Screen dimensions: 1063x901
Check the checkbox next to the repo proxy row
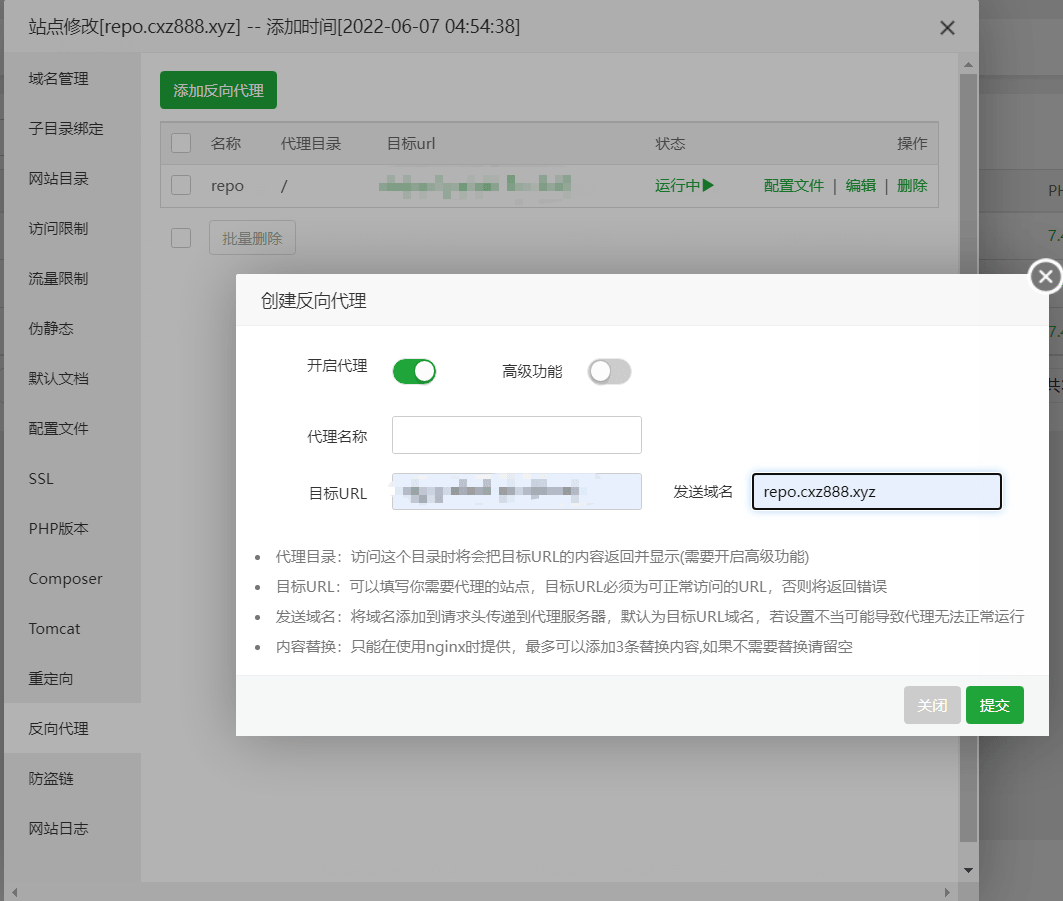180,185
